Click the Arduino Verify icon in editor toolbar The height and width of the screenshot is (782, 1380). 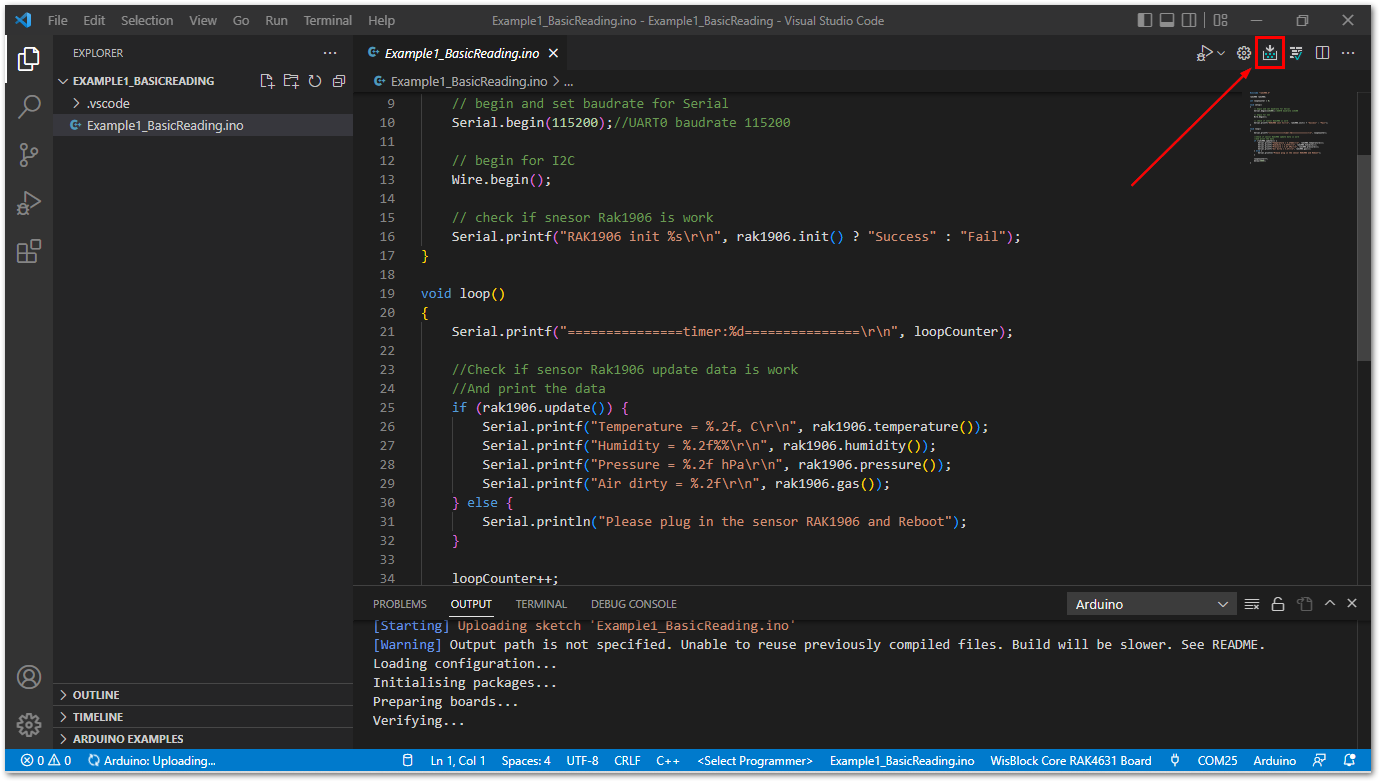click(1296, 53)
